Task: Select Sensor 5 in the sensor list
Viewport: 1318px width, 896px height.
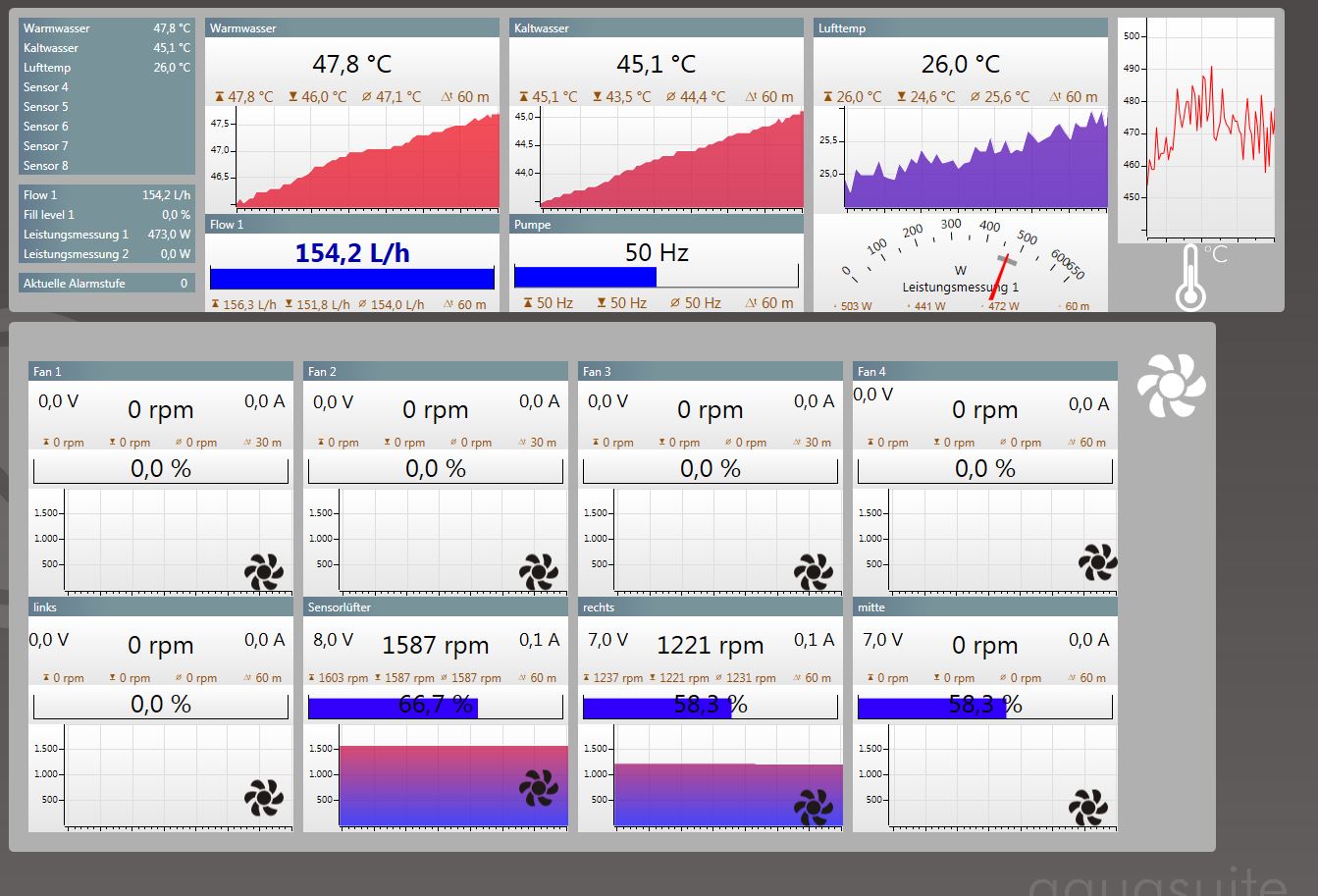Action: (107, 107)
